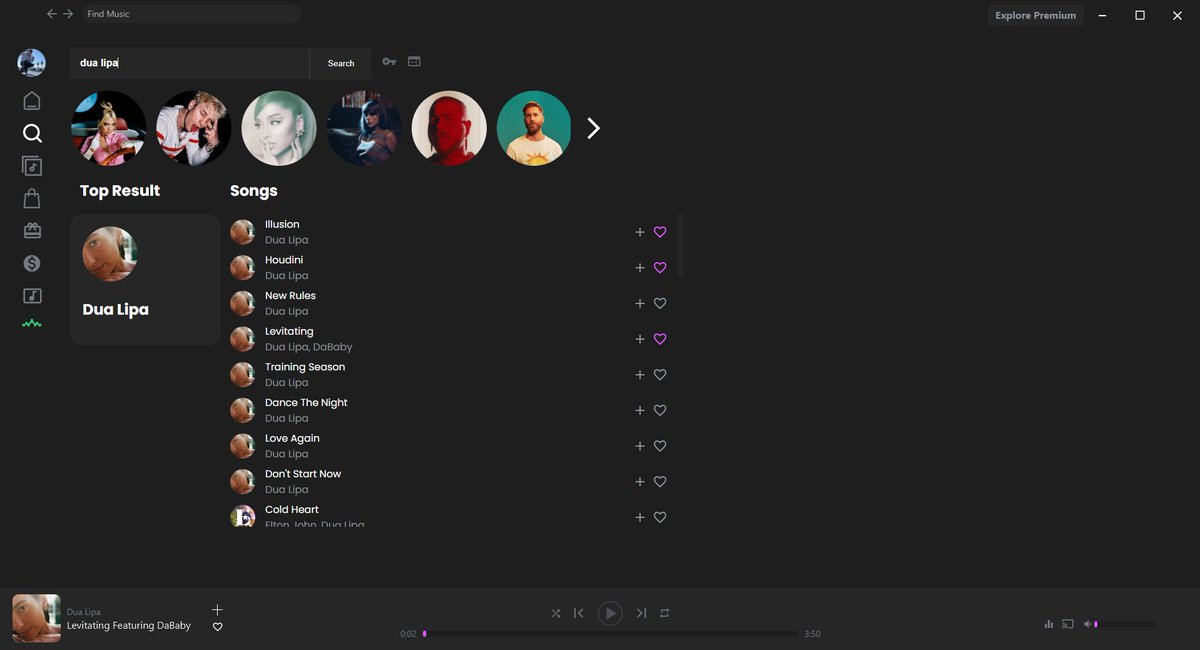1200x650 pixels.
Task: Add Cold Heart with plus icon
Action: pyautogui.click(x=640, y=517)
